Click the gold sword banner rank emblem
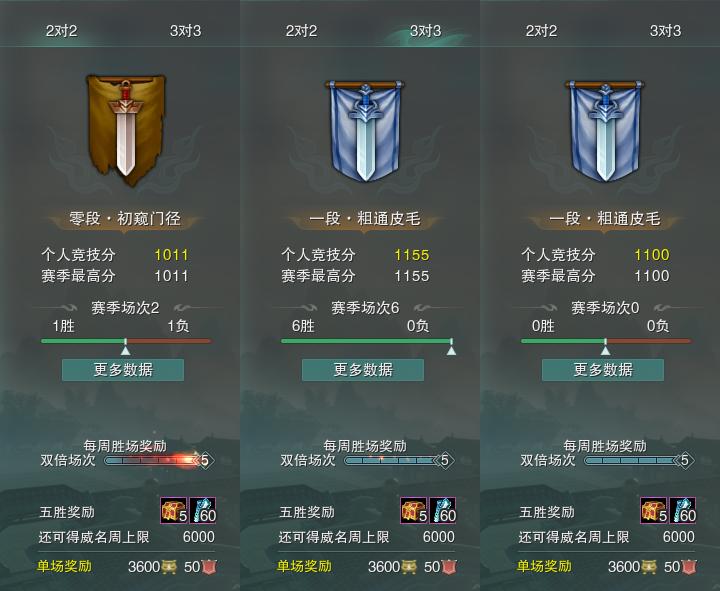Viewport: 720px width, 591px height. (x=126, y=130)
